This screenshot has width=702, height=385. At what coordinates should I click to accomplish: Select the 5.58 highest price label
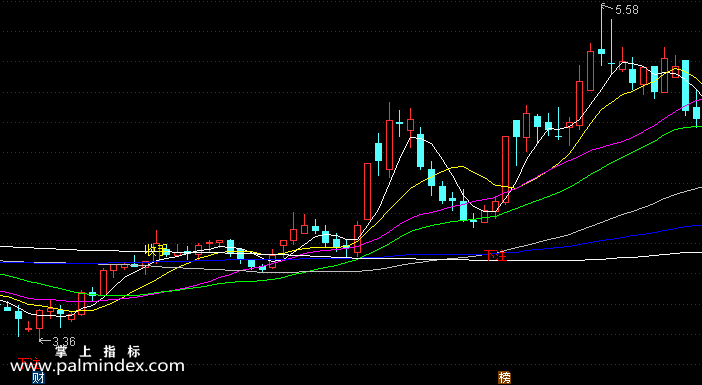click(627, 10)
